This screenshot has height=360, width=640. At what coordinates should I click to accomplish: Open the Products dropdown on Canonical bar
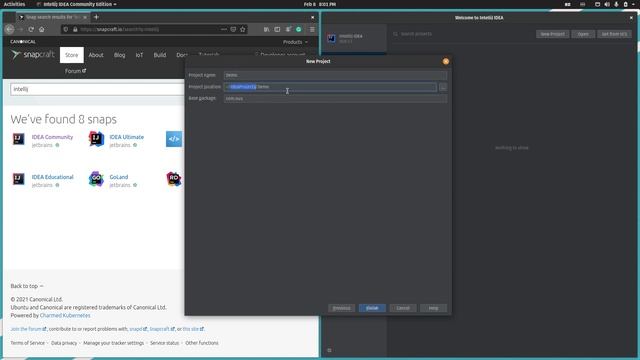(x=296, y=42)
